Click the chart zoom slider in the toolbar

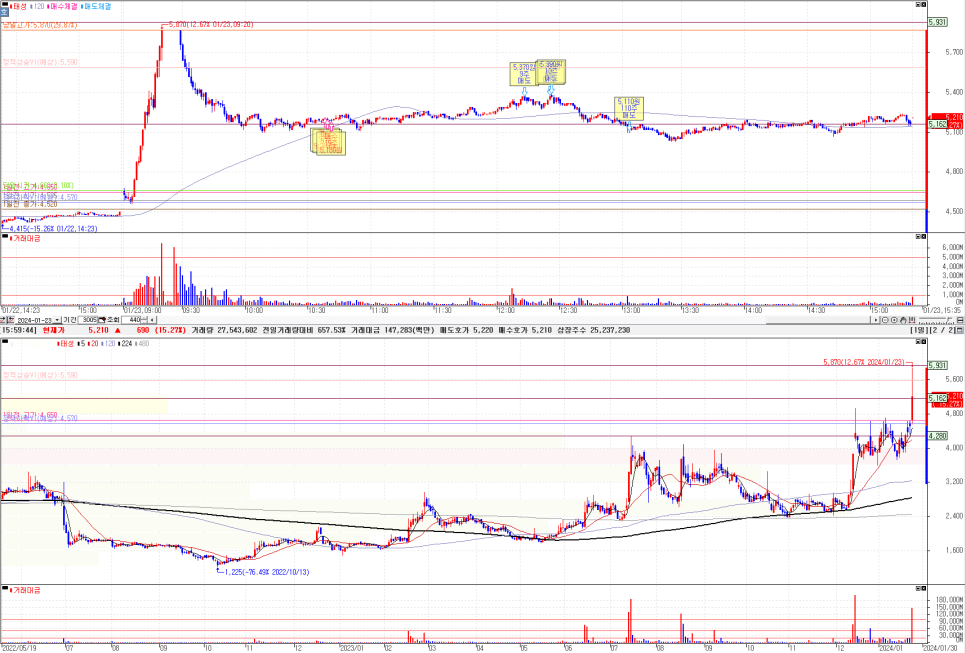point(936,320)
